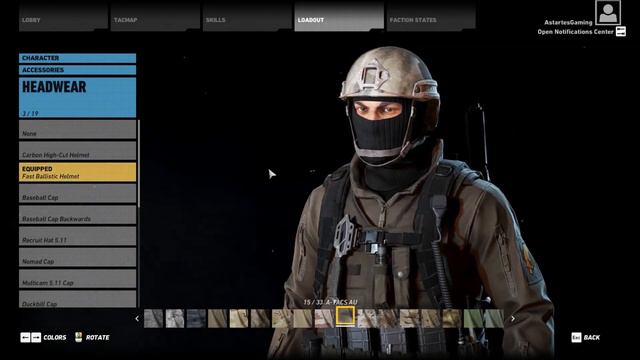This screenshot has width=640, height=360.
Task: Pick the leftmost gray camo swatch
Action: click(153, 318)
